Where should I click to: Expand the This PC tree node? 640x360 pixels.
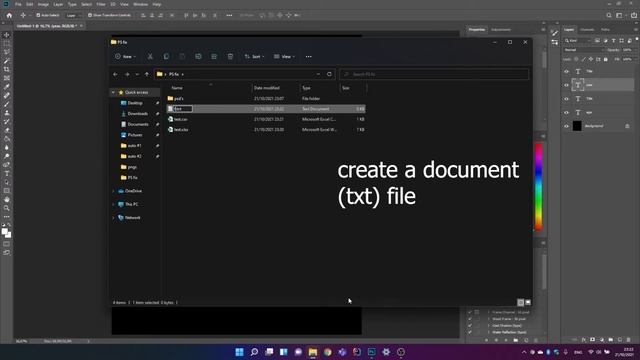(113, 204)
